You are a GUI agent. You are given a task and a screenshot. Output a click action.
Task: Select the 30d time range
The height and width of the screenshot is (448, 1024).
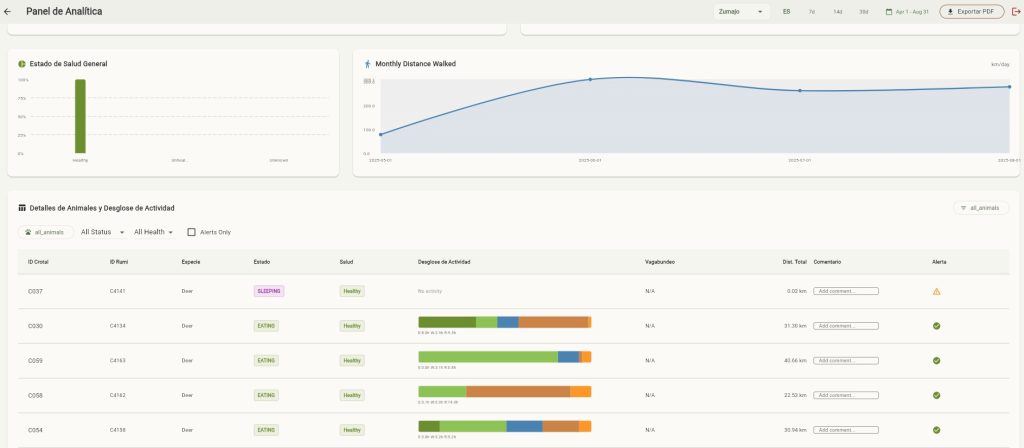click(863, 12)
